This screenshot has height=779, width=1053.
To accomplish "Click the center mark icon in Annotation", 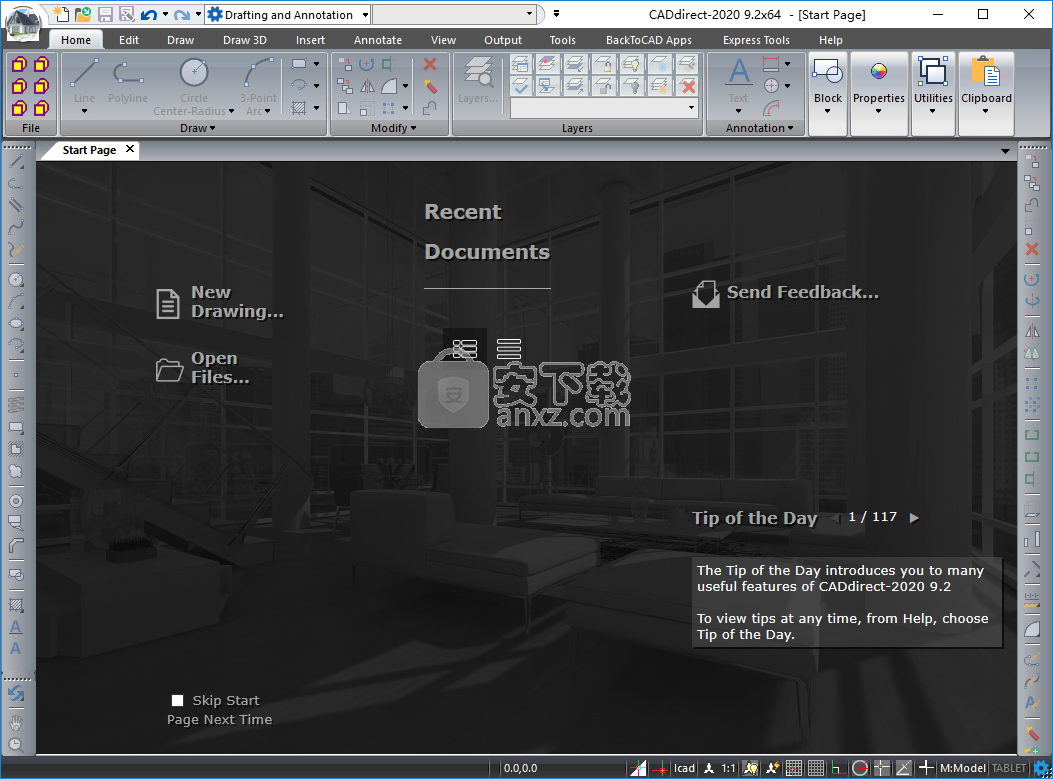I will pyautogui.click(x=771, y=86).
